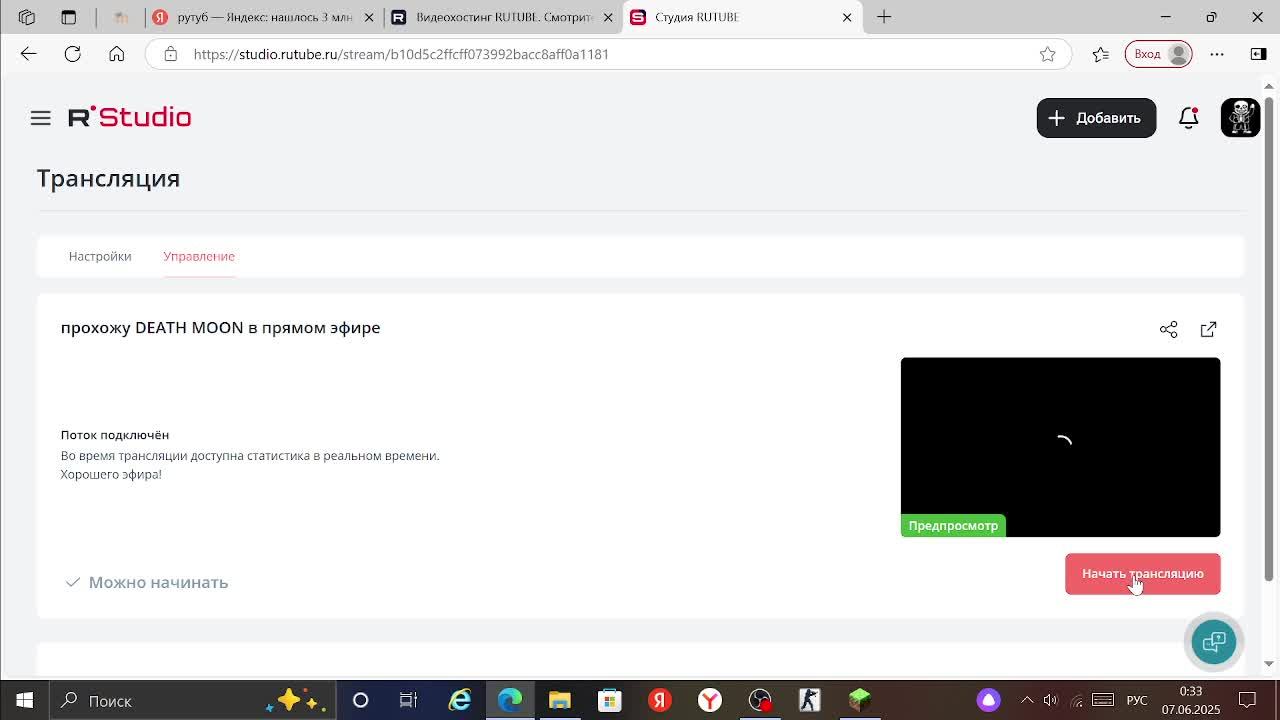The image size is (1280, 720).
Task: Open the tab actions menu icon
Action: (68, 17)
